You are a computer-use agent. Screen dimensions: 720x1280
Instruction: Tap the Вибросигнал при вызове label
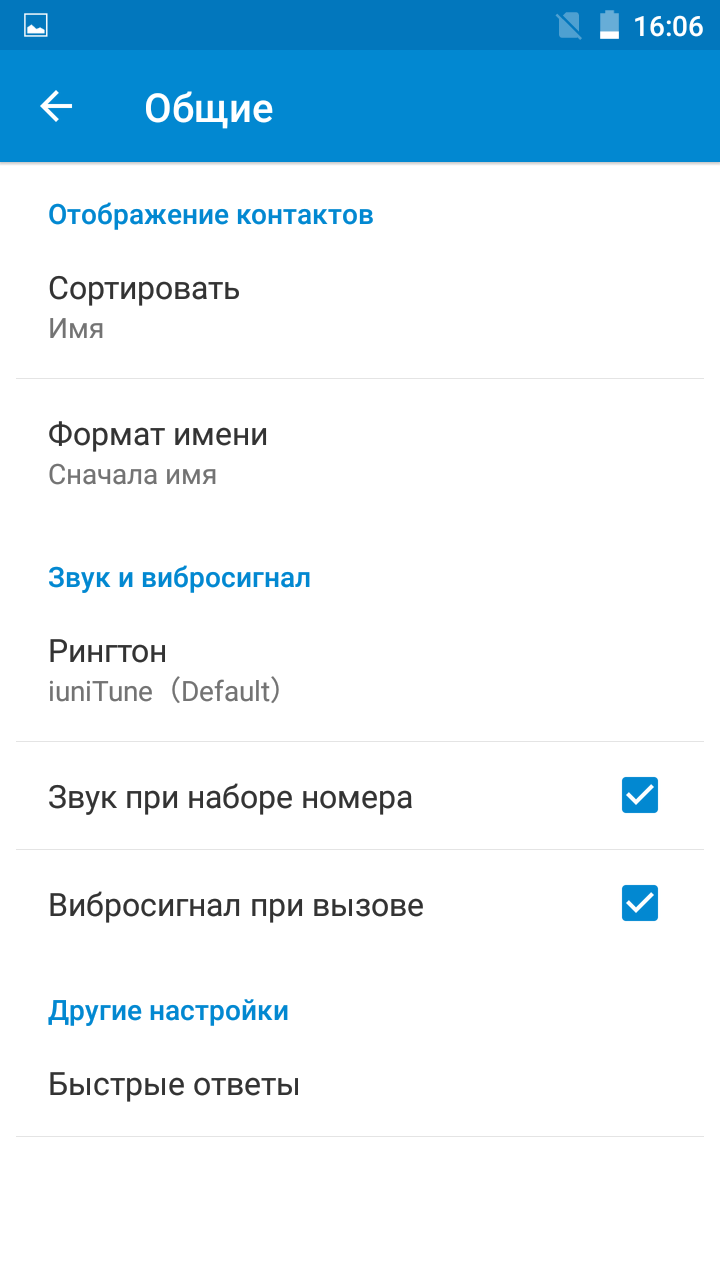pos(236,905)
